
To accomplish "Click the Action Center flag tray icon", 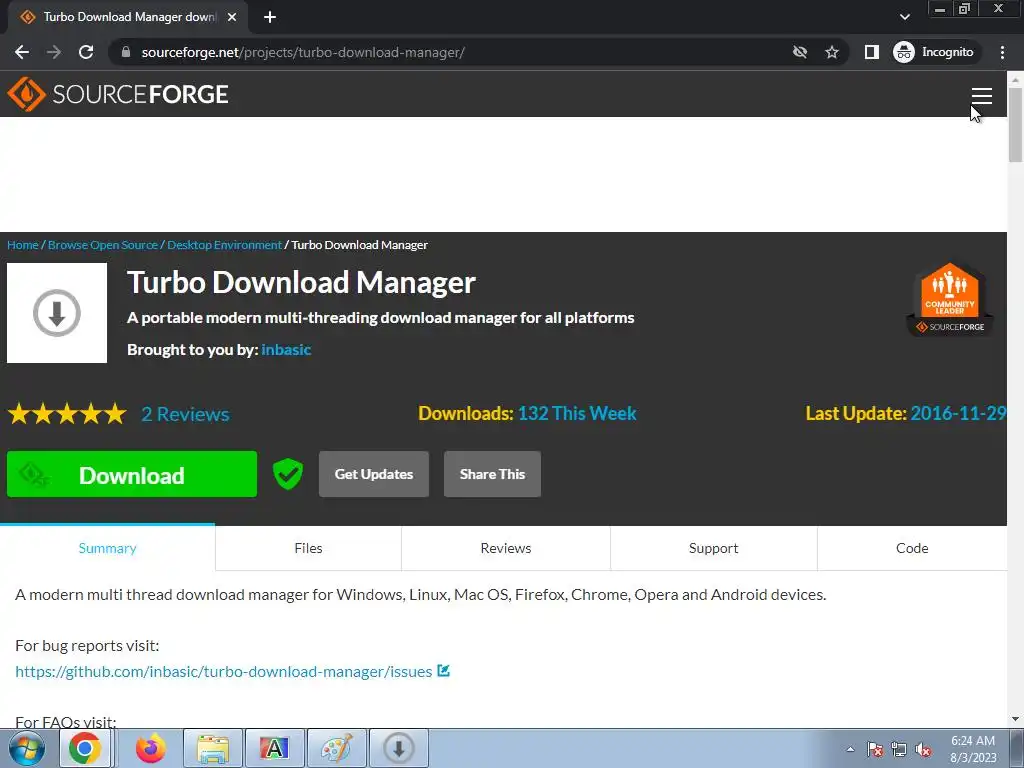I will (x=875, y=749).
